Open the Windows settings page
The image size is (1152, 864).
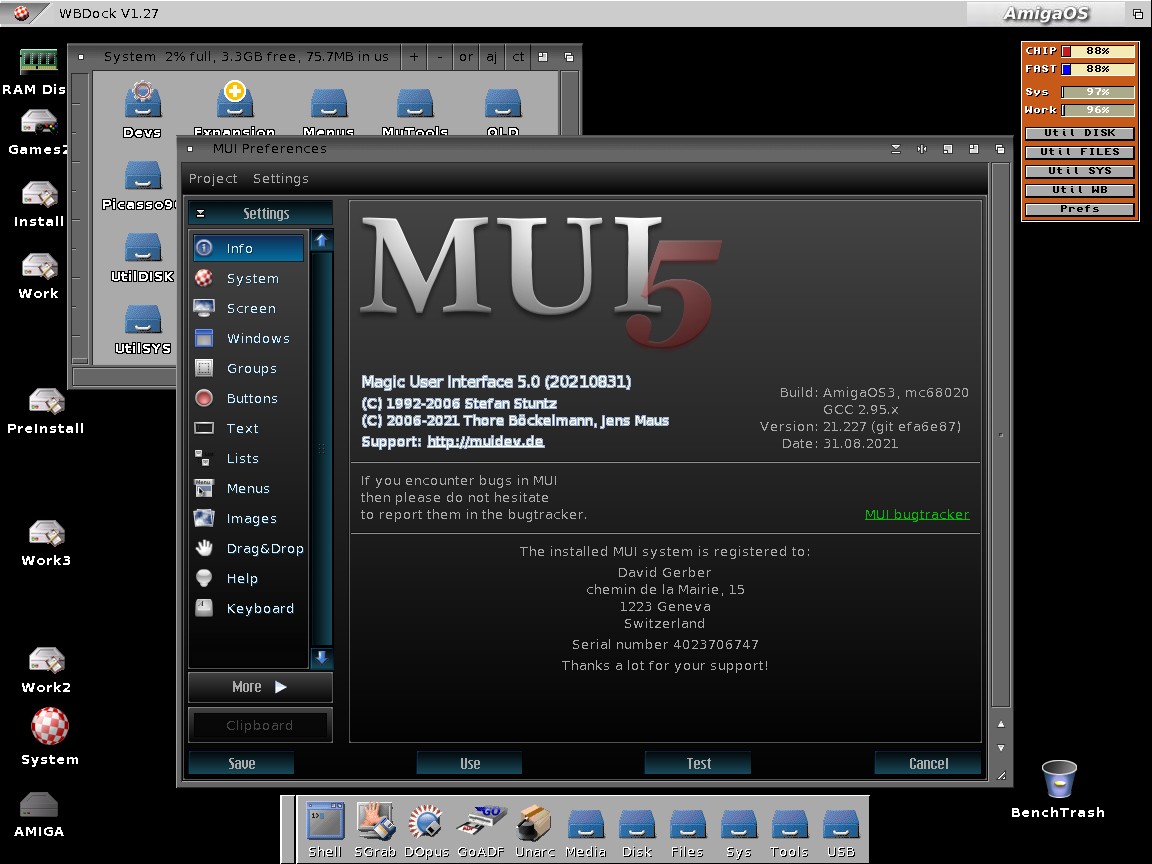pyautogui.click(x=248, y=339)
